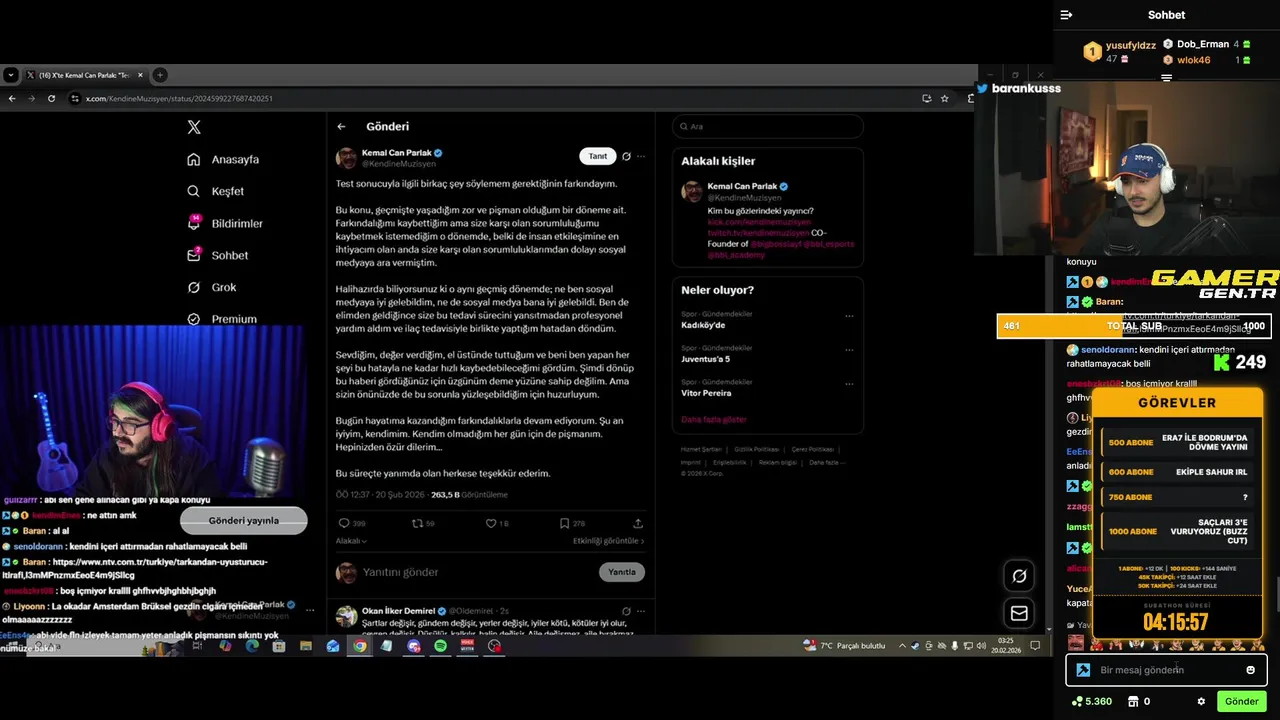Image resolution: width=1280 pixels, height=720 pixels.
Task: Click the Gönderi yayınla post button
Action: pos(243,520)
